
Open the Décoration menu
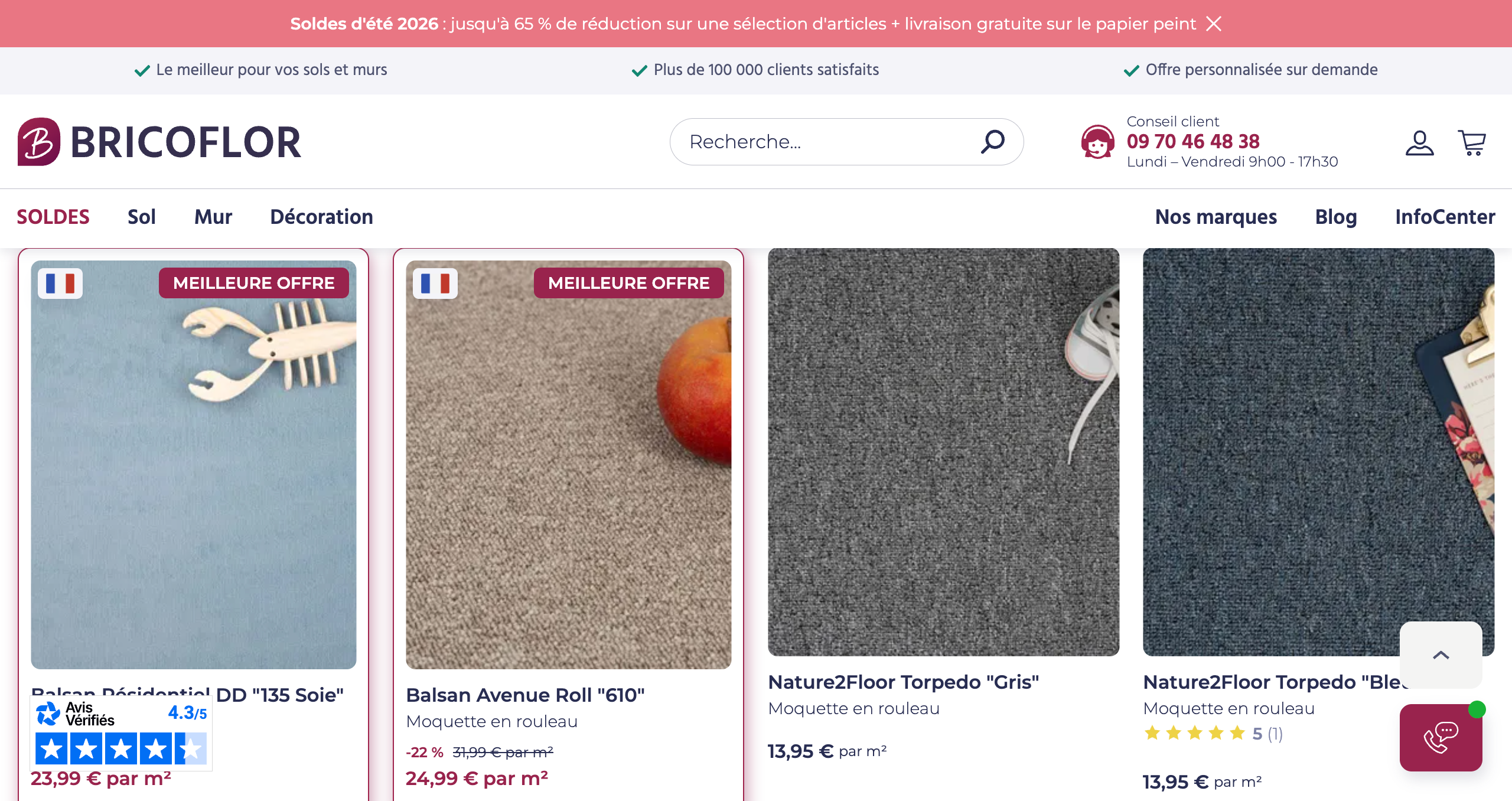[x=321, y=217]
